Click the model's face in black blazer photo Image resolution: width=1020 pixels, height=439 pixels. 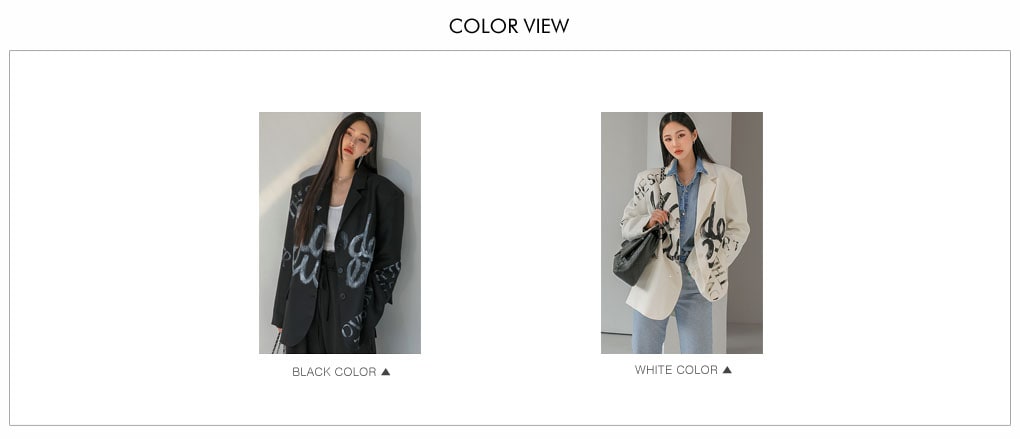(356, 142)
